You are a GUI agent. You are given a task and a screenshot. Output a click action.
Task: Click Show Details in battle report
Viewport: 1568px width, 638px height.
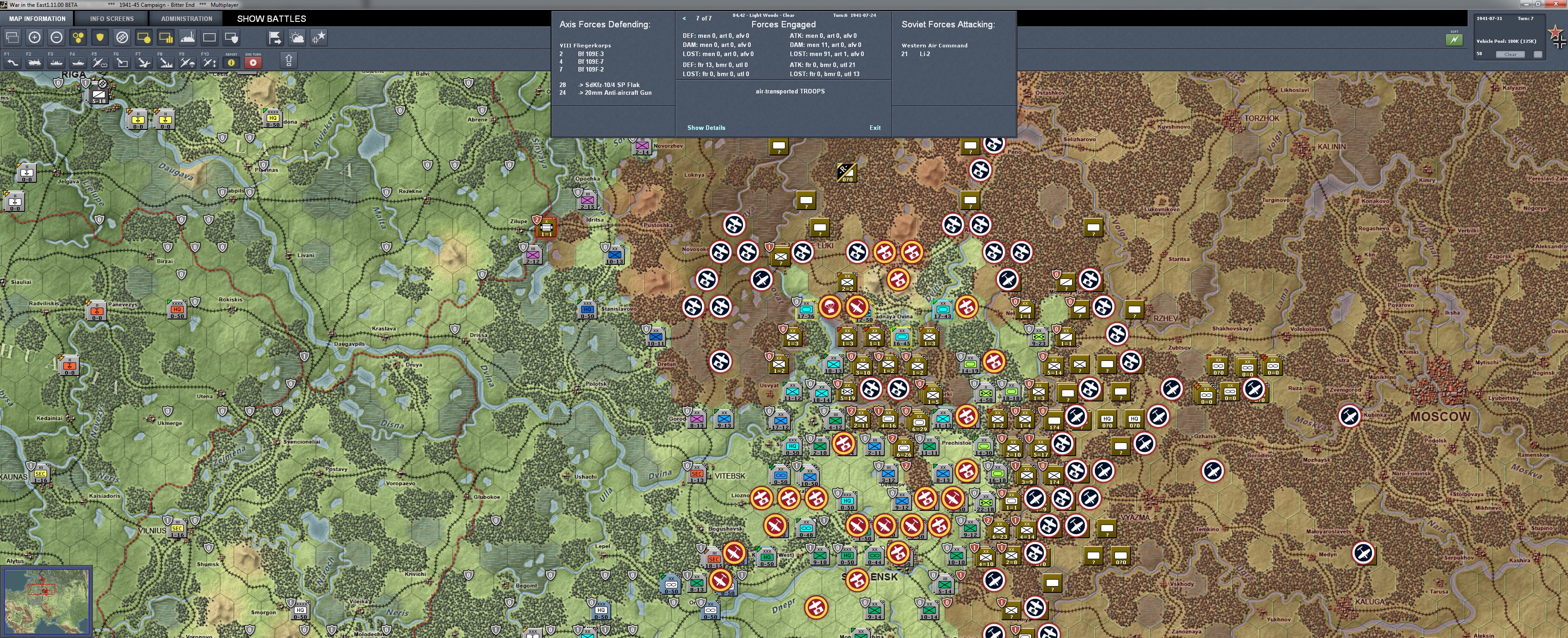(706, 128)
